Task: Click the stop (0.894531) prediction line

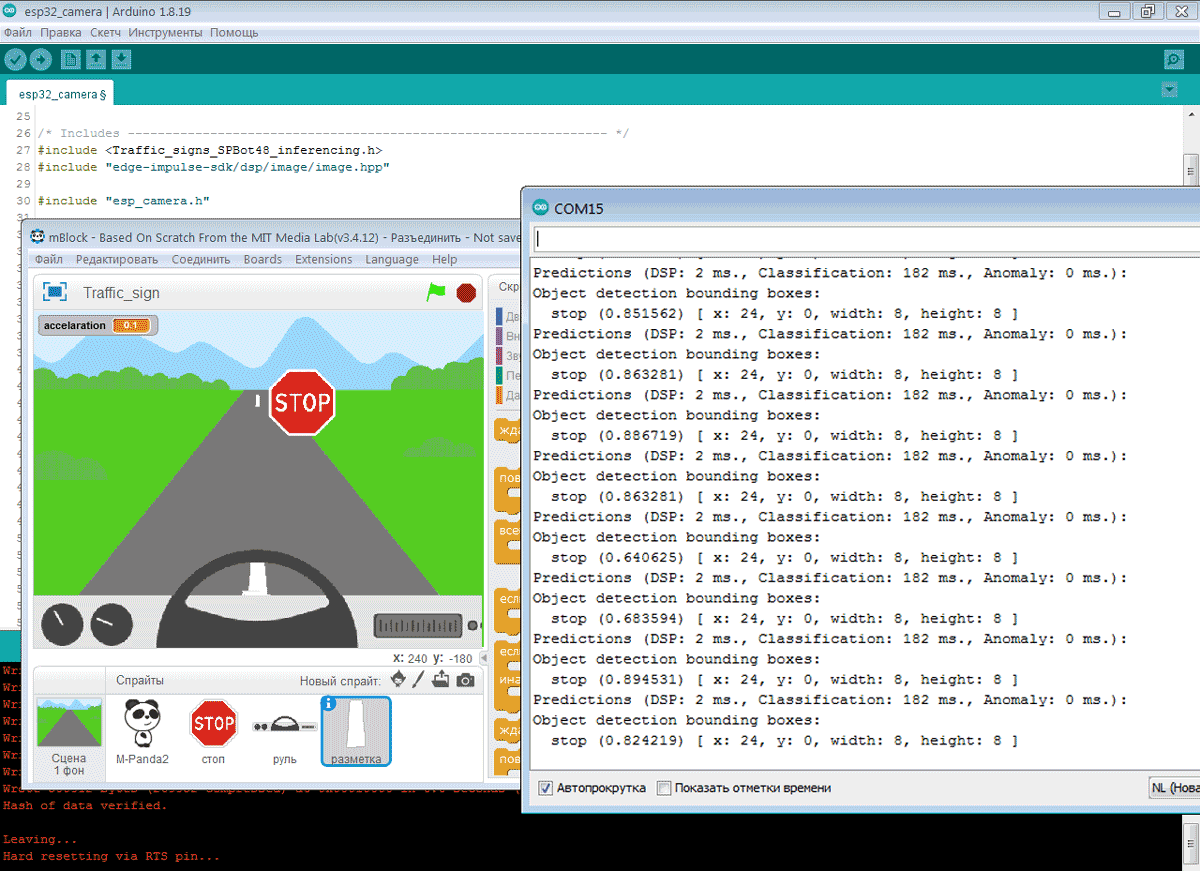Action: pyautogui.click(x=785, y=680)
